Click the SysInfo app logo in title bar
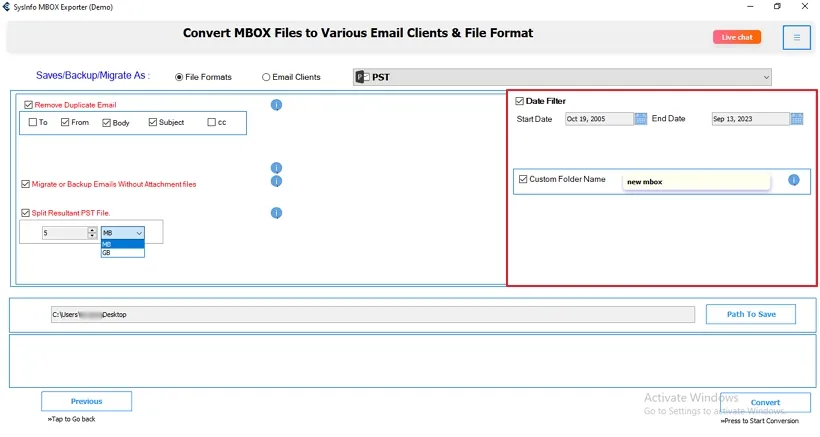 pos(6,7)
